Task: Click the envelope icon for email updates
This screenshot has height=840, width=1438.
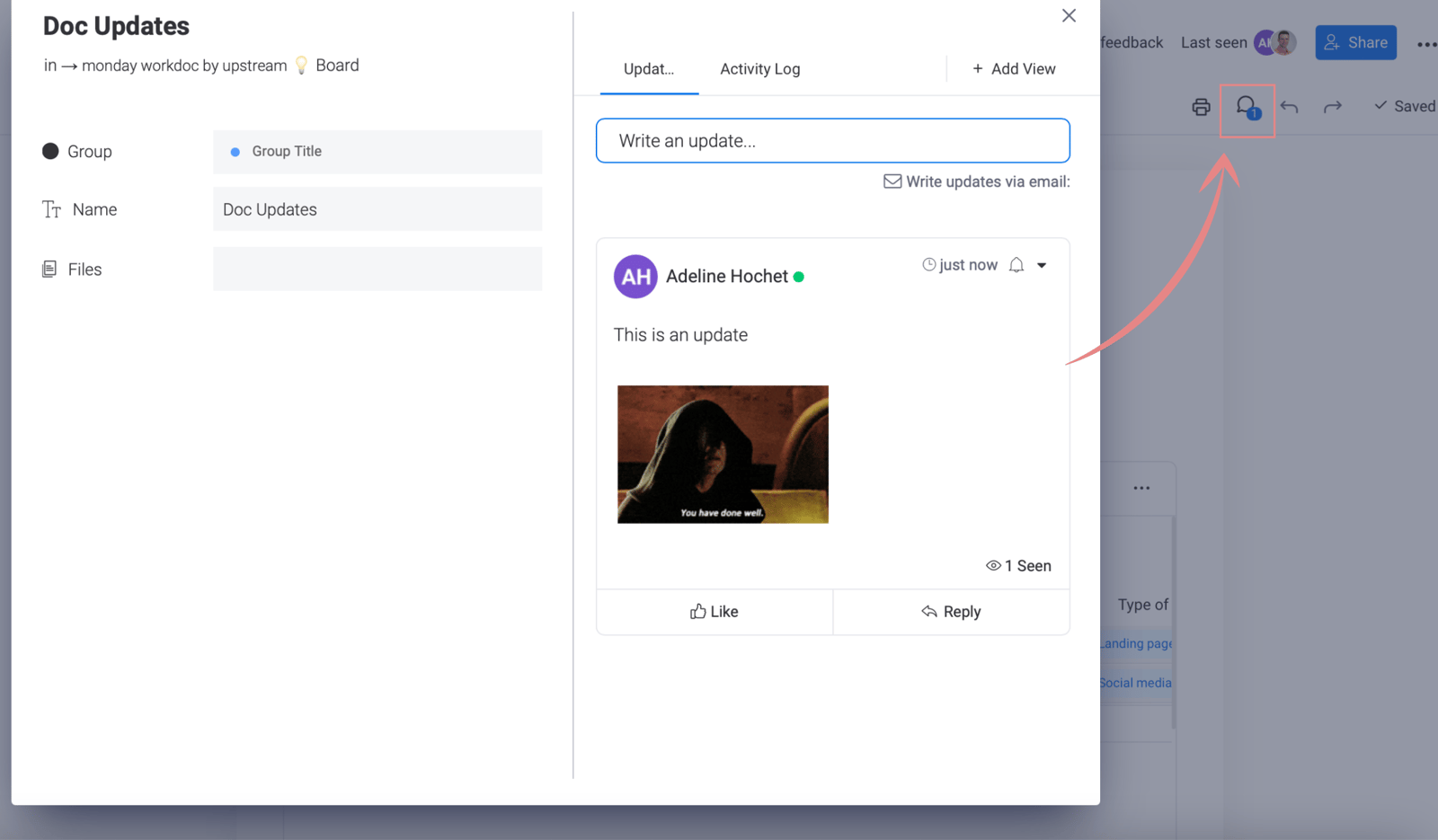Action: click(892, 181)
